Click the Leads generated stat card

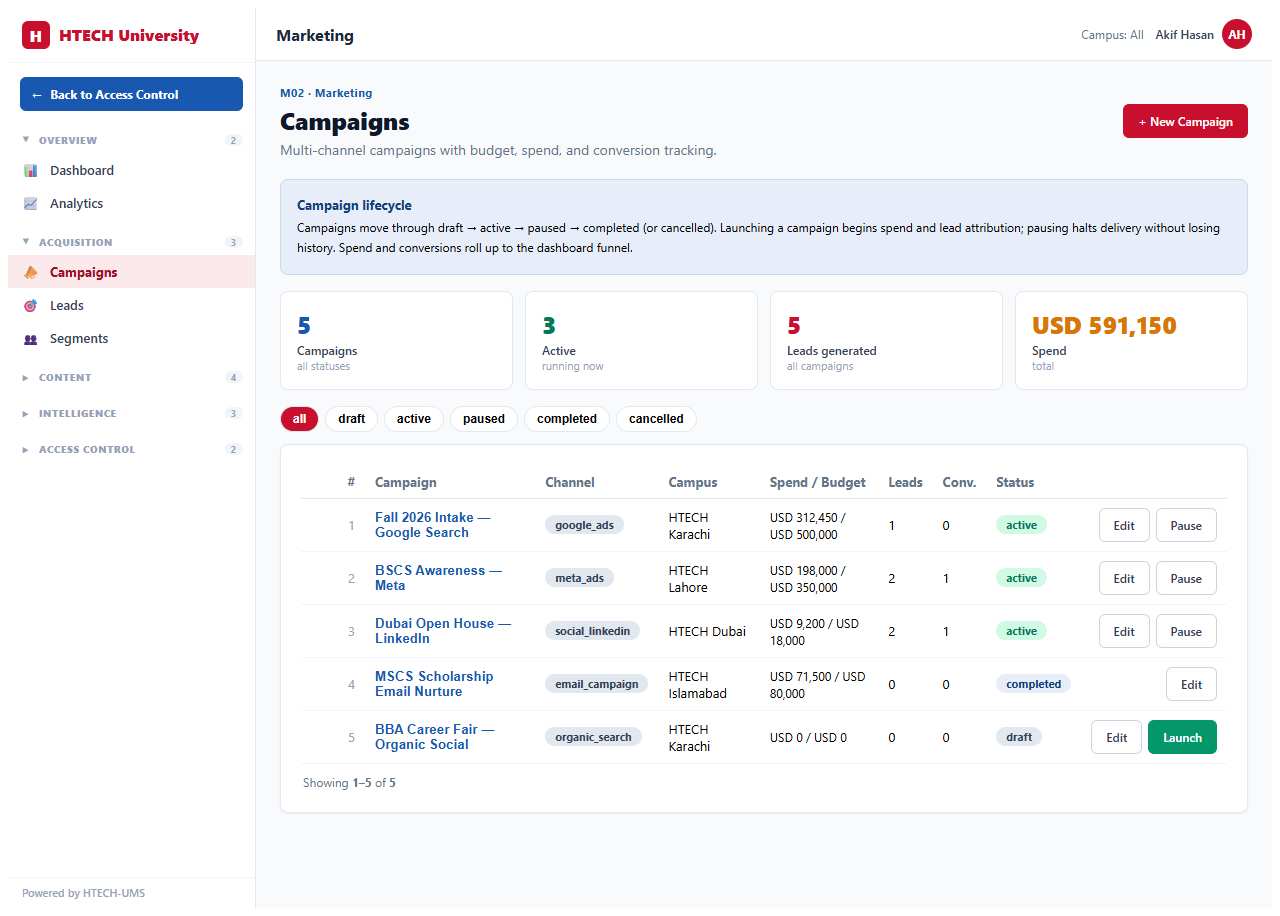pyautogui.click(x=886, y=340)
